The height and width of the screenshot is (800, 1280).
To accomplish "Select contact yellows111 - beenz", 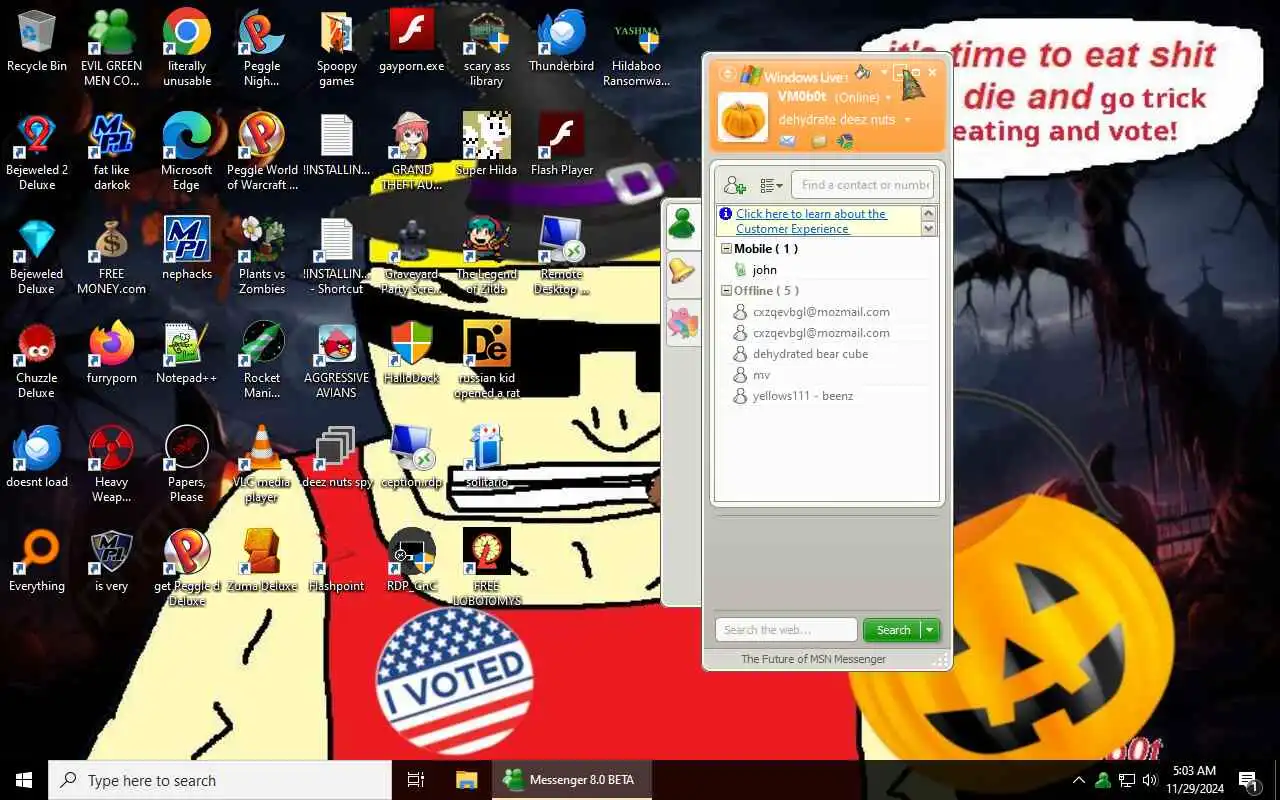I will click(x=802, y=396).
